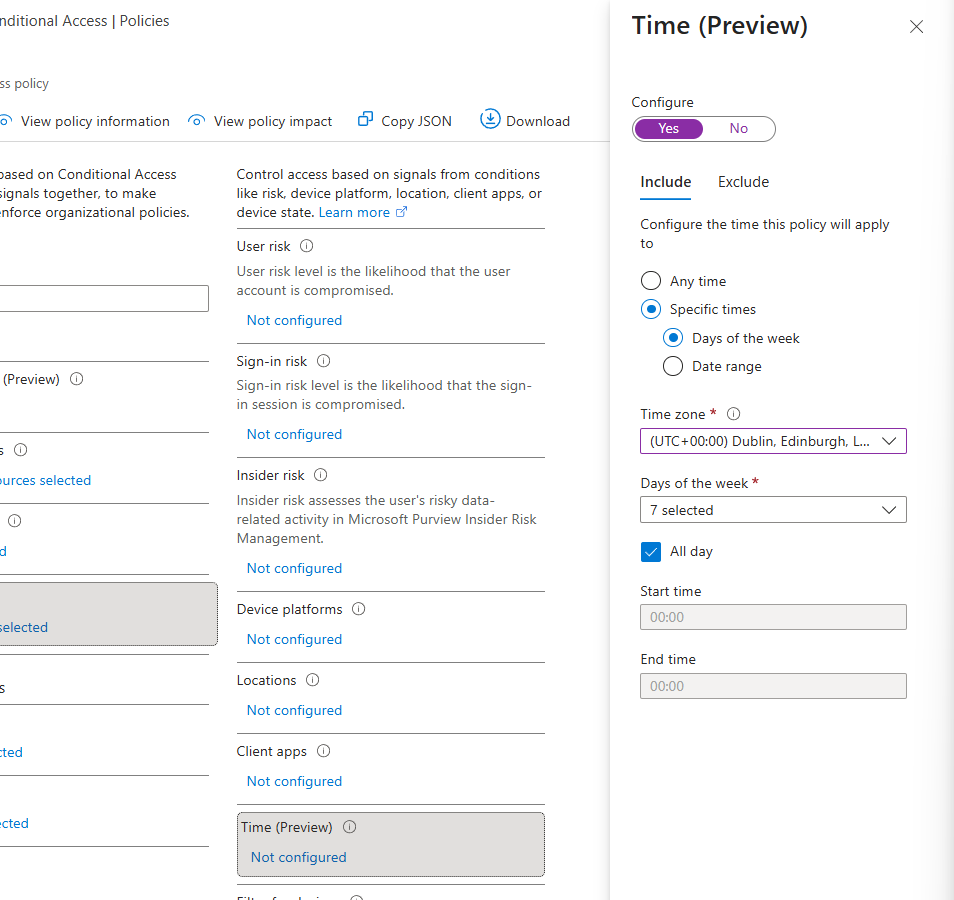This screenshot has width=954, height=900.
Task: Configure Client apps via Not configured
Action: point(294,781)
